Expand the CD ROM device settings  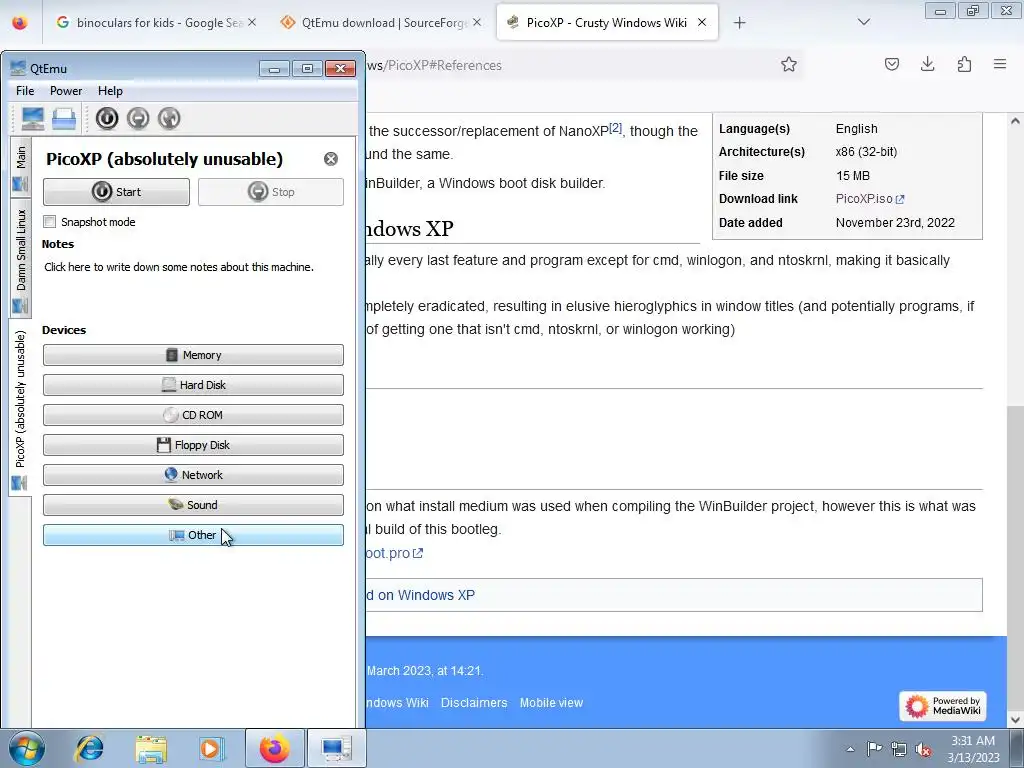click(x=193, y=415)
